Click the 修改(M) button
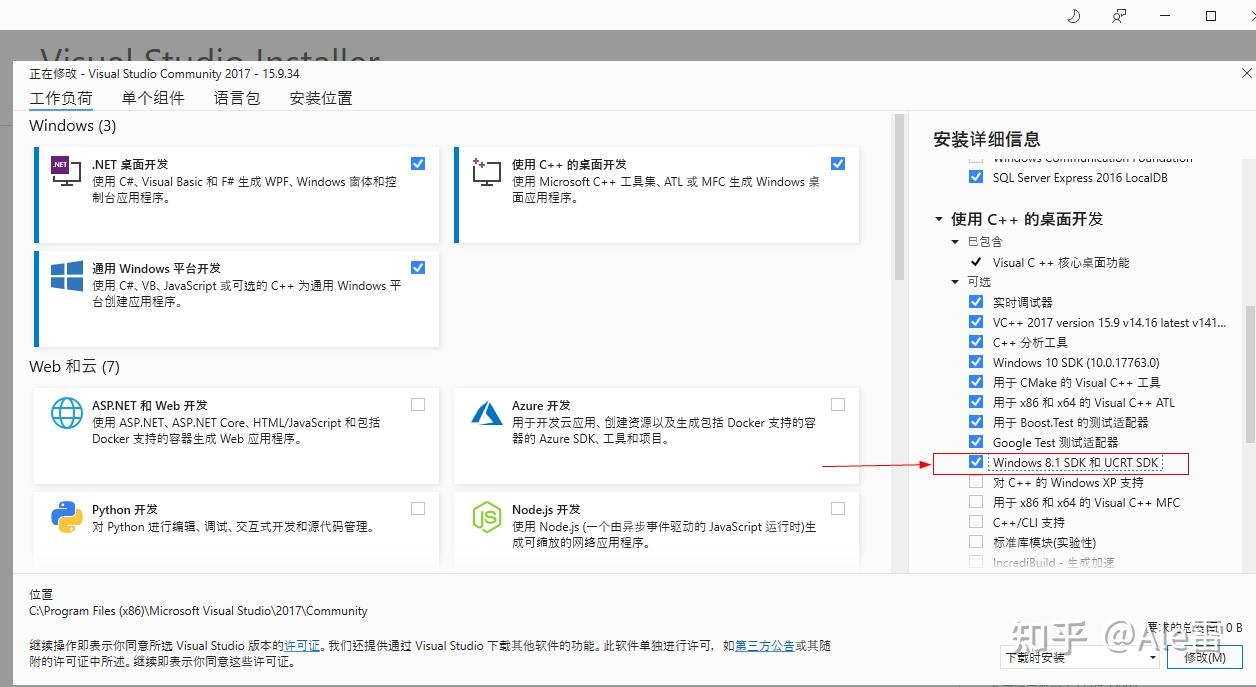The height and width of the screenshot is (687, 1256). [x=1204, y=657]
